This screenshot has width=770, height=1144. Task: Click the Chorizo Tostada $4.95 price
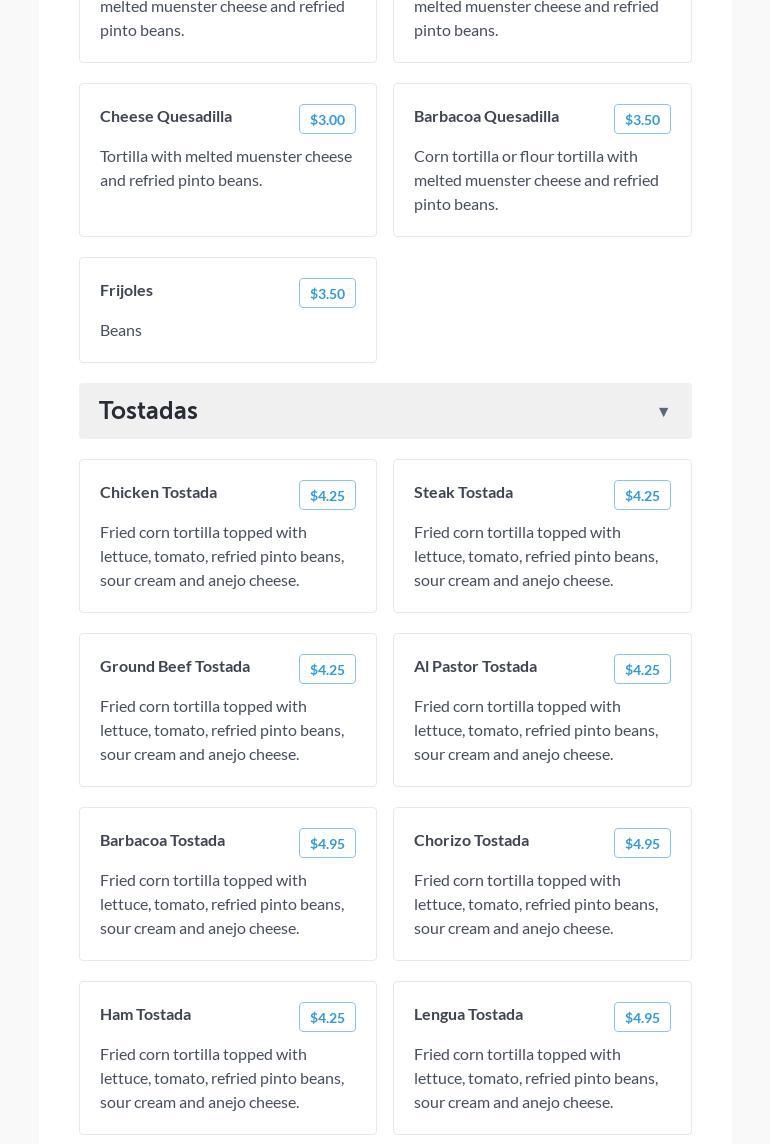pyautogui.click(x=642, y=844)
